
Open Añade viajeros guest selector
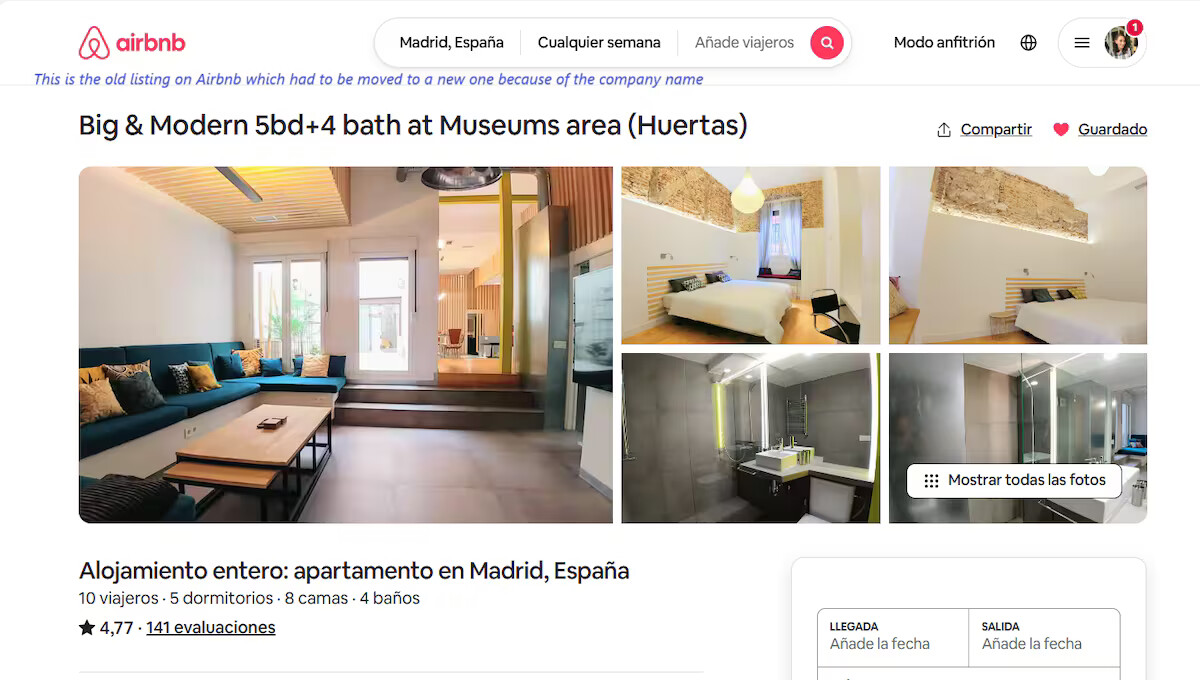pos(744,43)
